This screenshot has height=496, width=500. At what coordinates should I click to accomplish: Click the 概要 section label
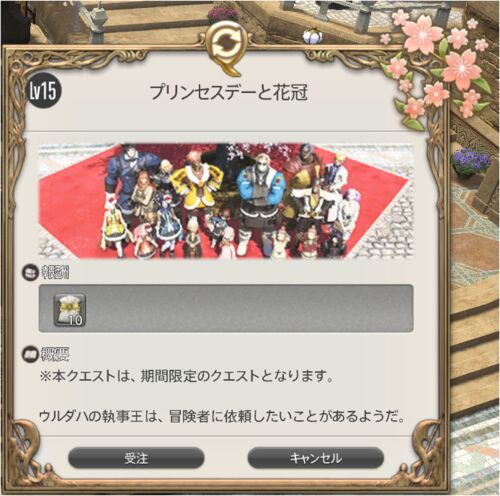(55, 354)
